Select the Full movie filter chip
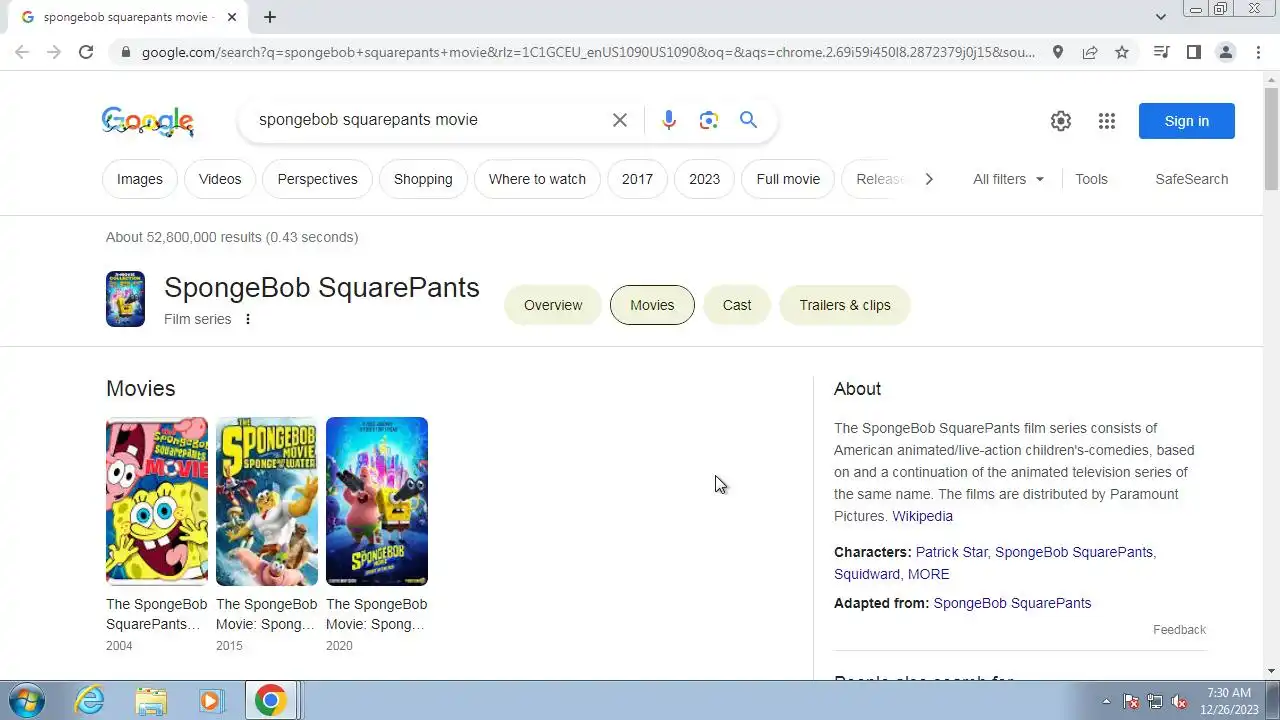This screenshot has height=720, width=1280. [788, 179]
